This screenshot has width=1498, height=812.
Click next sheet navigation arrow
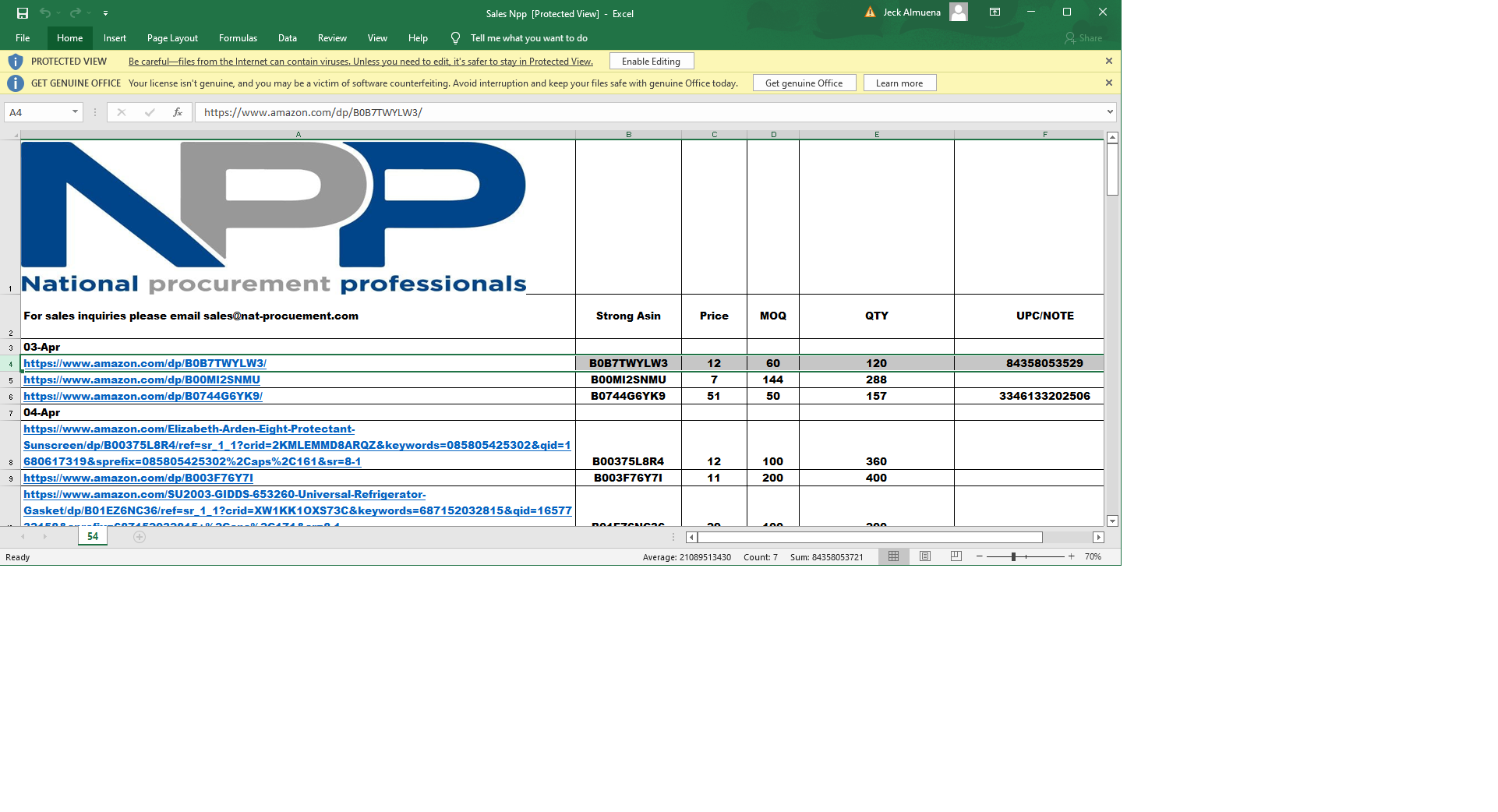pyautogui.click(x=44, y=537)
